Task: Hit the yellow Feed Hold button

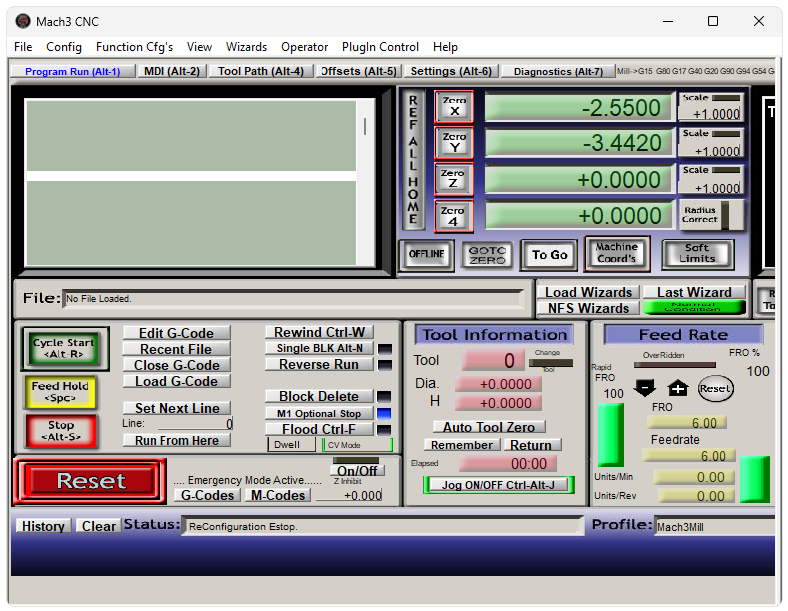Action: point(61,392)
